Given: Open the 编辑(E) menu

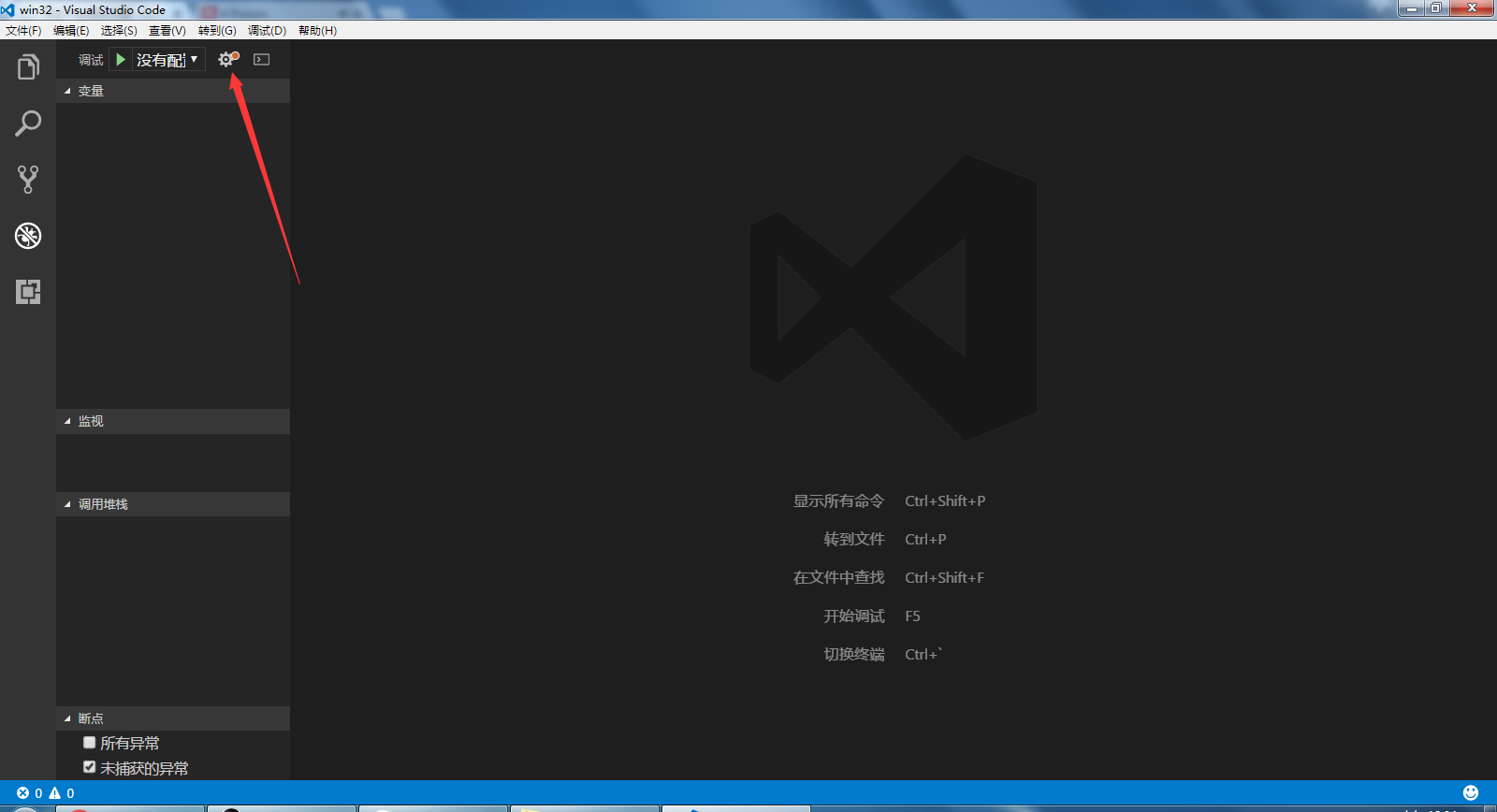Looking at the screenshot, I should coord(71,31).
